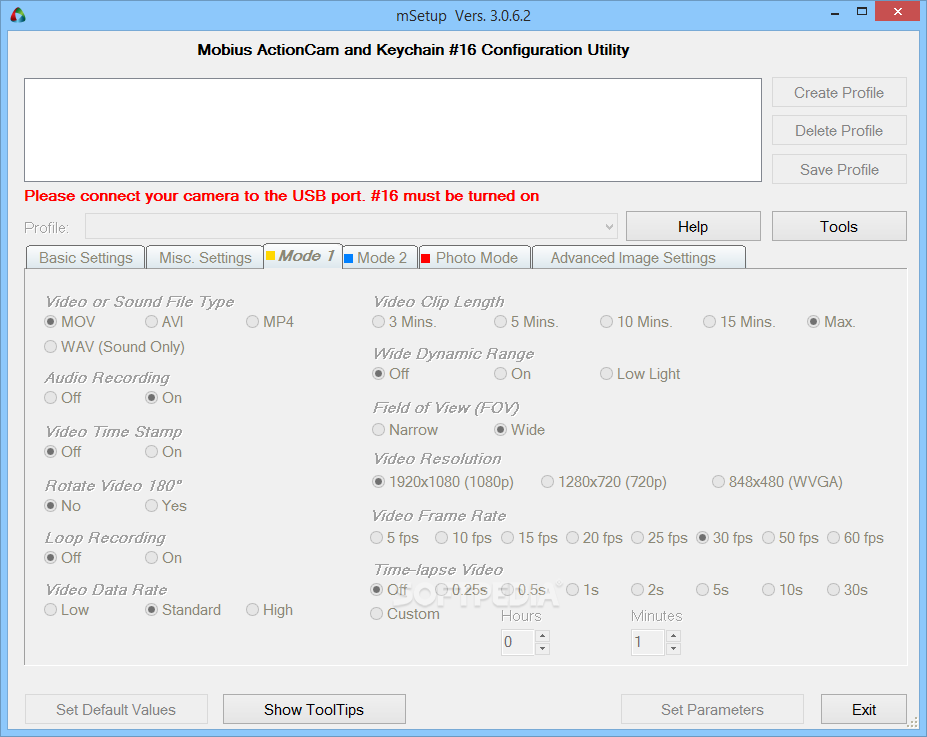Turn Audio Recording Off
This screenshot has width=927, height=737.
click(63, 398)
